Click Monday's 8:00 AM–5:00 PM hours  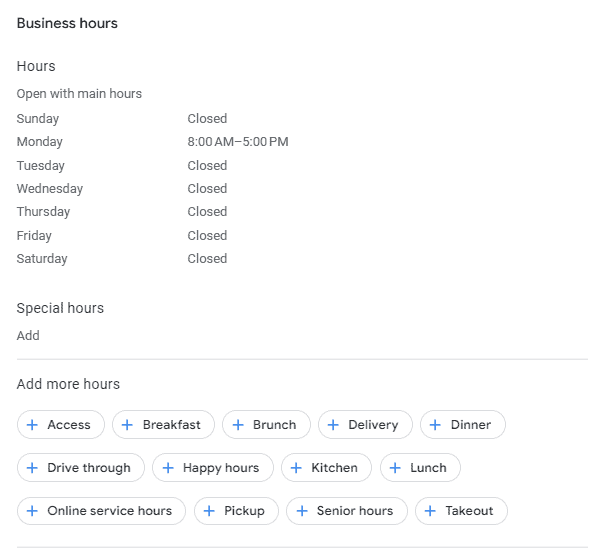coord(238,142)
